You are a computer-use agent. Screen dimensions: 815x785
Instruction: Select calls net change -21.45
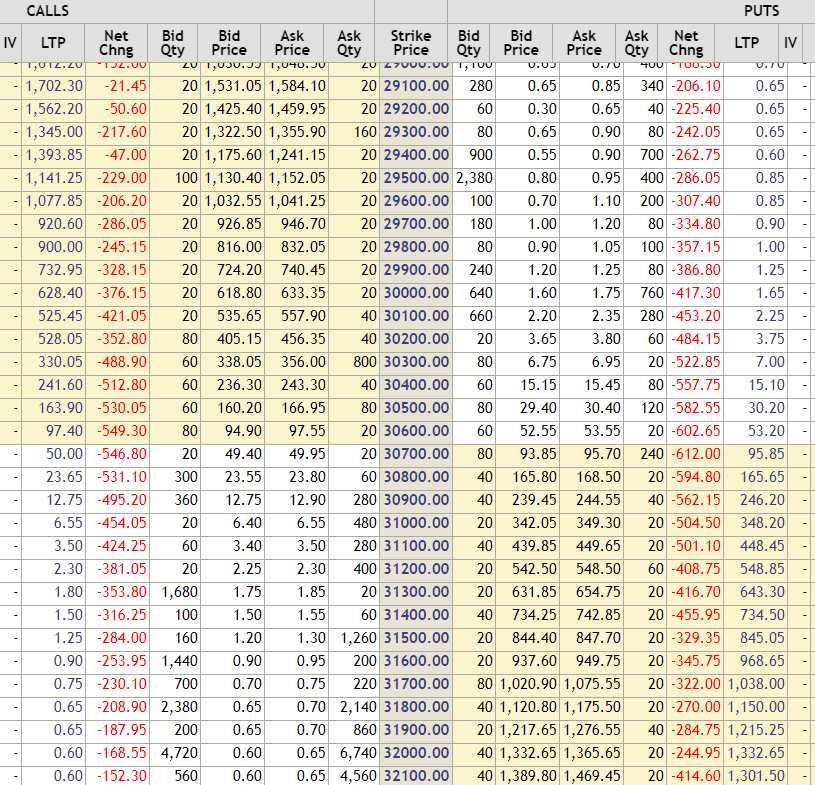[x=126, y=86]
